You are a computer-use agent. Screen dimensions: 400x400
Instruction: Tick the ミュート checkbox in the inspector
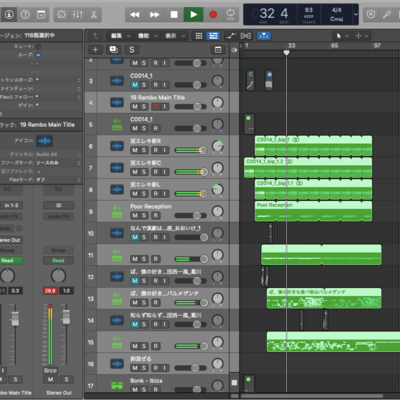coord(38,46)
